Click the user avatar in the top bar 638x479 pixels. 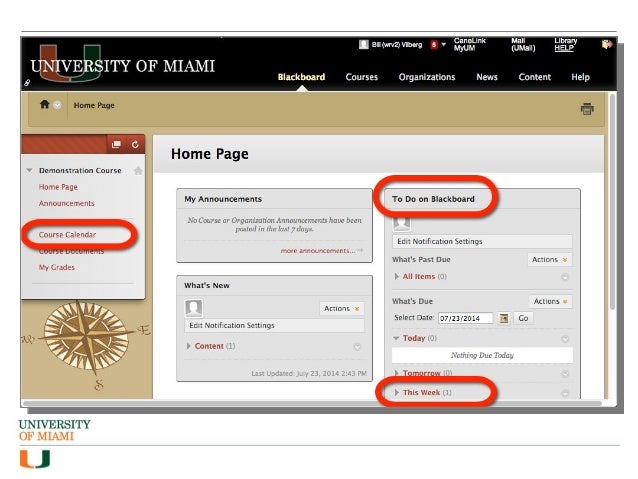pos(364,44)
